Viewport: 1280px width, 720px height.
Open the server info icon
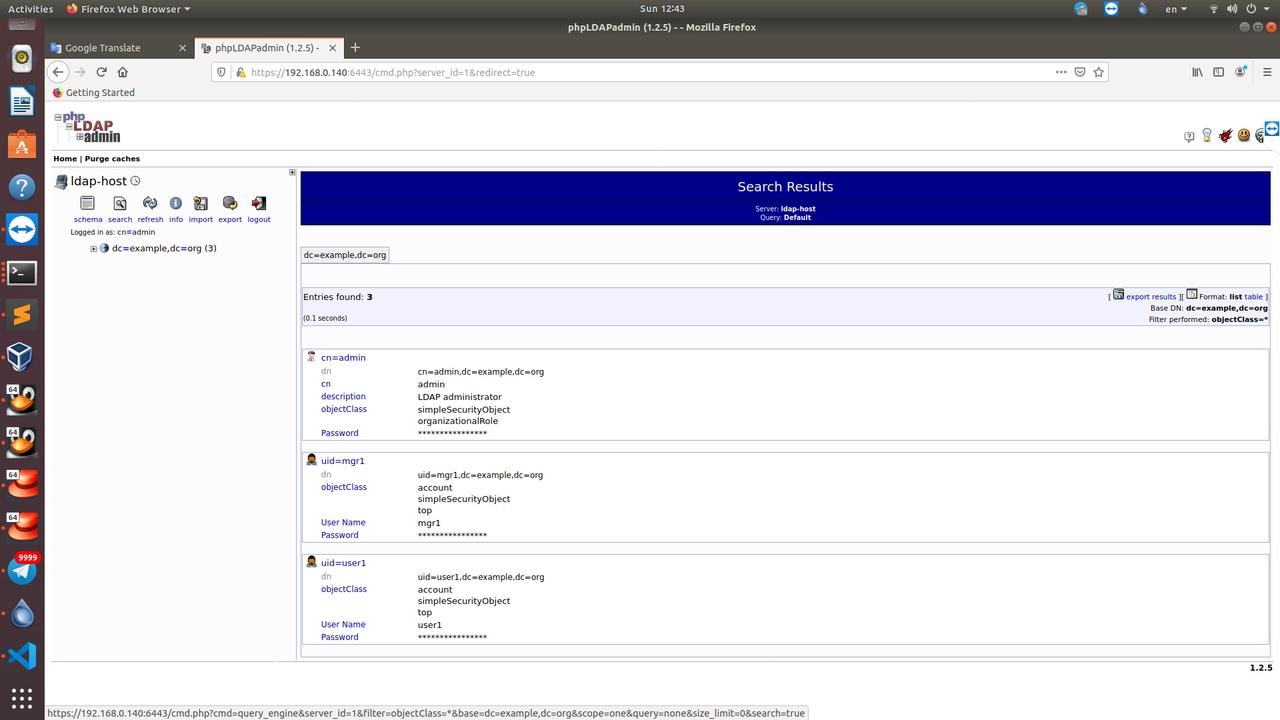click(176, 204)
